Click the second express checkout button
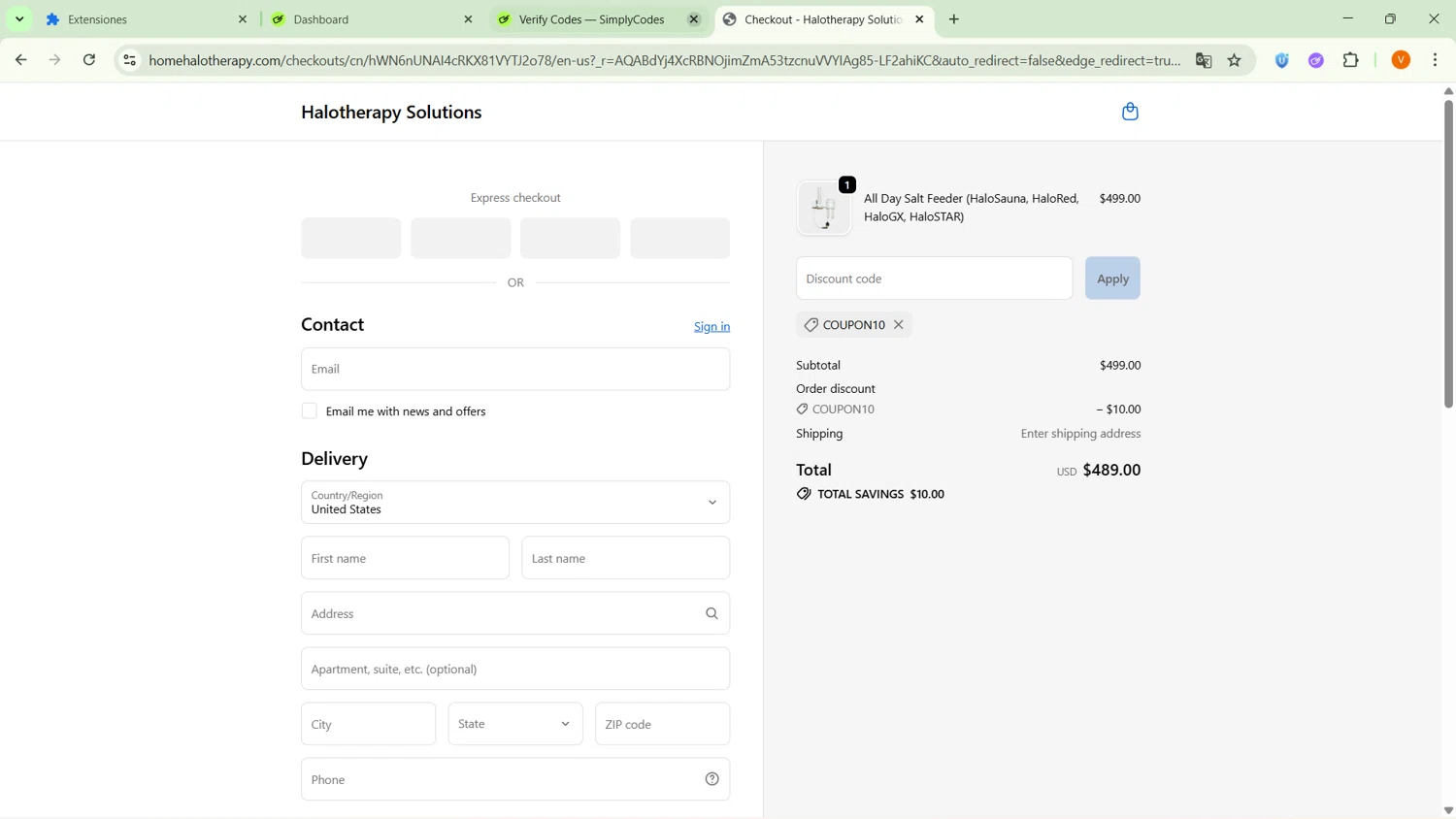 coord(460,238)
